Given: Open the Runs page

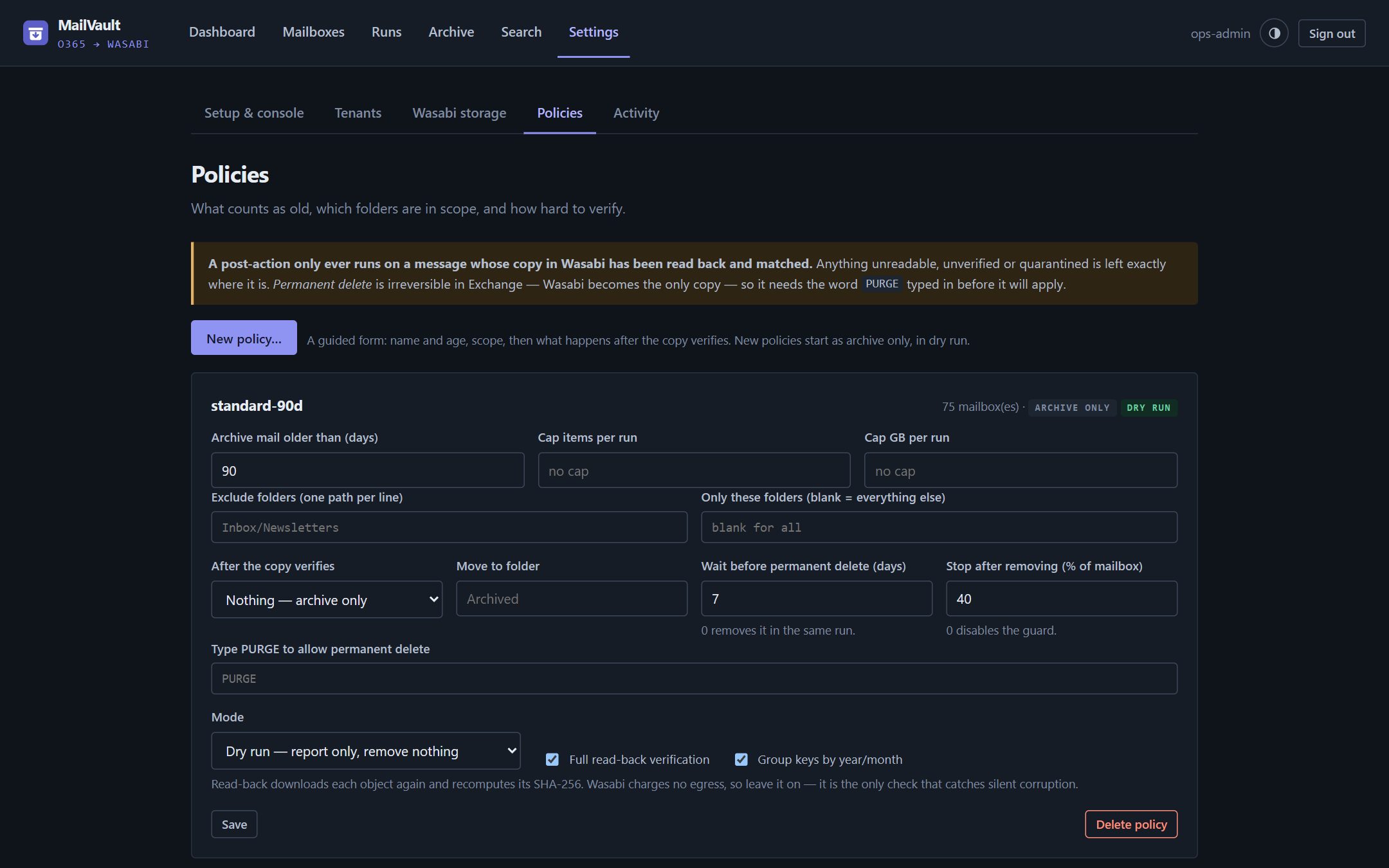Looking at the screenshot, I should coord(386,32).
